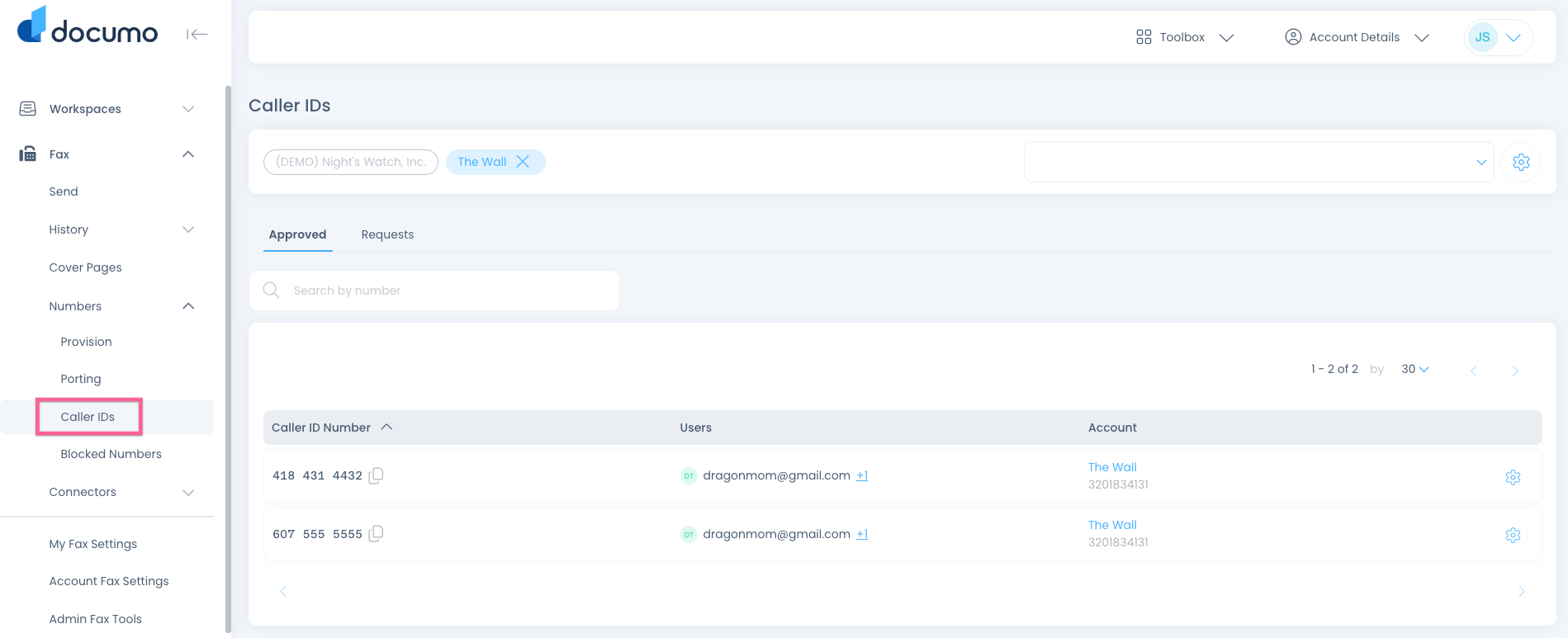Viewport: 1568px width, 638px height.
Task: Copy the 607 555 5555 number
Action: point(376,534)
